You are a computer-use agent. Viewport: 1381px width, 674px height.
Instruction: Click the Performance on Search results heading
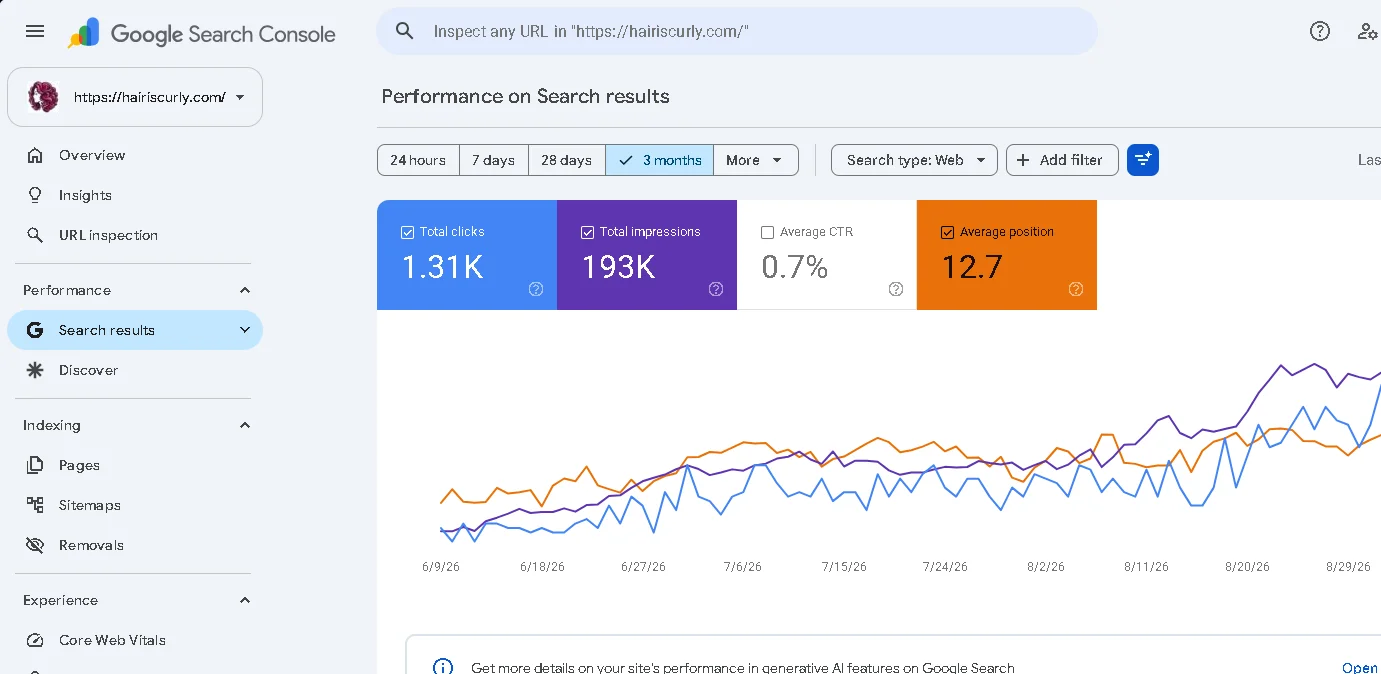[x=526, y=97]
